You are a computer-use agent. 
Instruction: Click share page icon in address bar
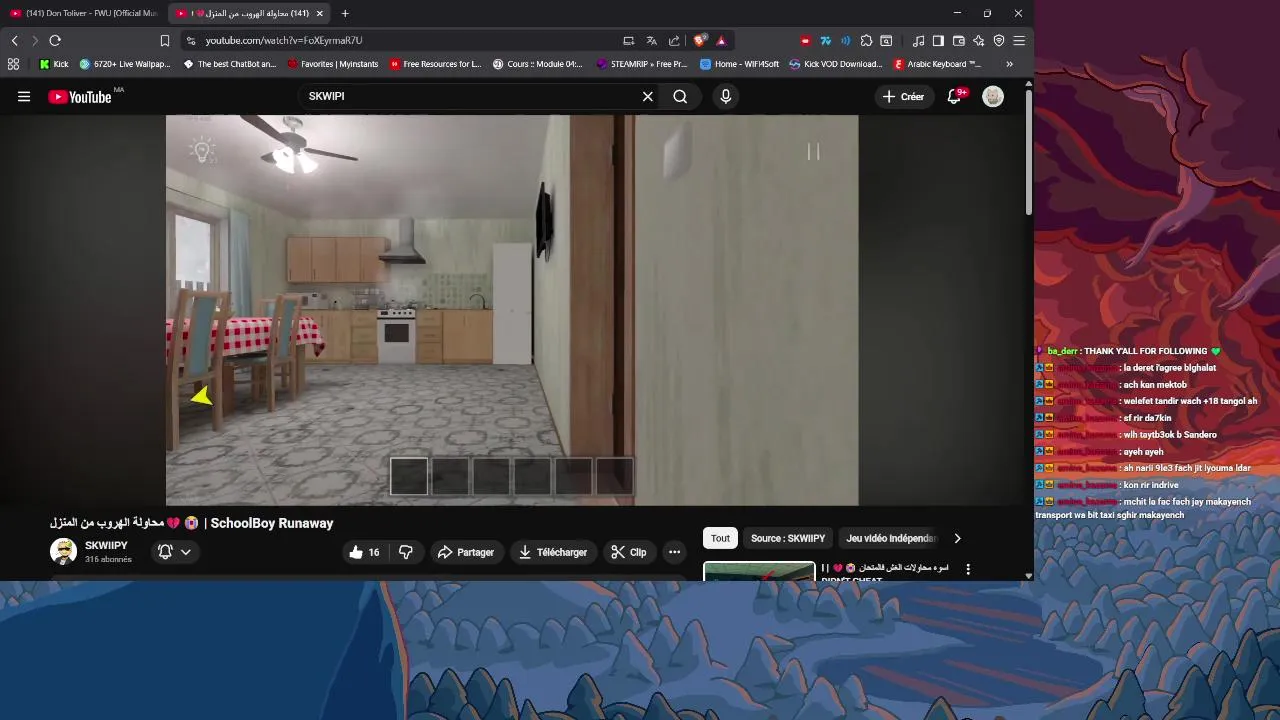coord(674,40)
